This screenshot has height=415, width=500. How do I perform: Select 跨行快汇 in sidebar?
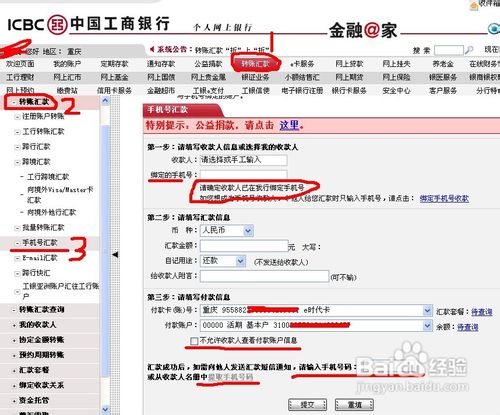click(36, 273)
